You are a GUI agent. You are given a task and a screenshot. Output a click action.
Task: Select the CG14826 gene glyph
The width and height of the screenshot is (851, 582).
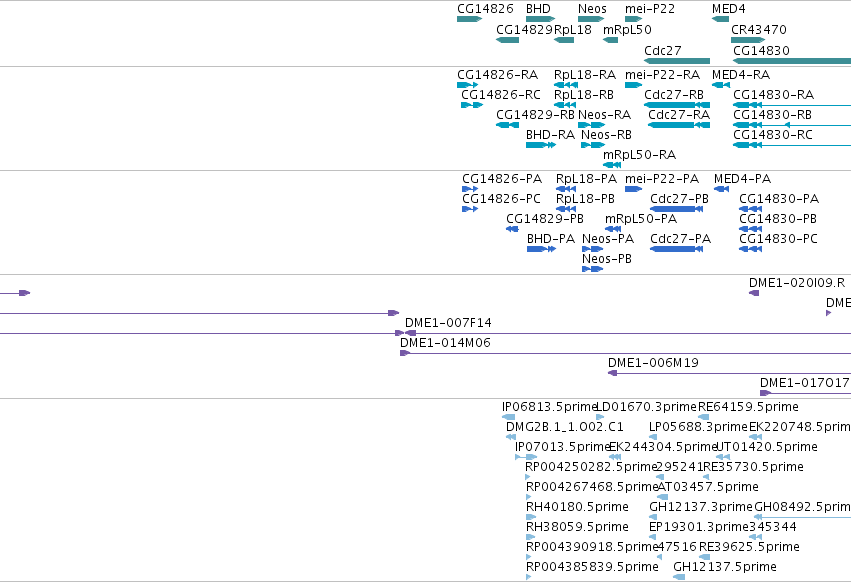tap(469, 19)
